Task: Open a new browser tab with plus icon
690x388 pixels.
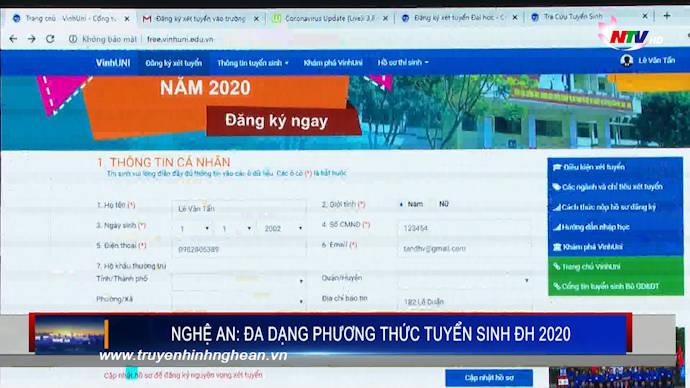Action: 667,16
